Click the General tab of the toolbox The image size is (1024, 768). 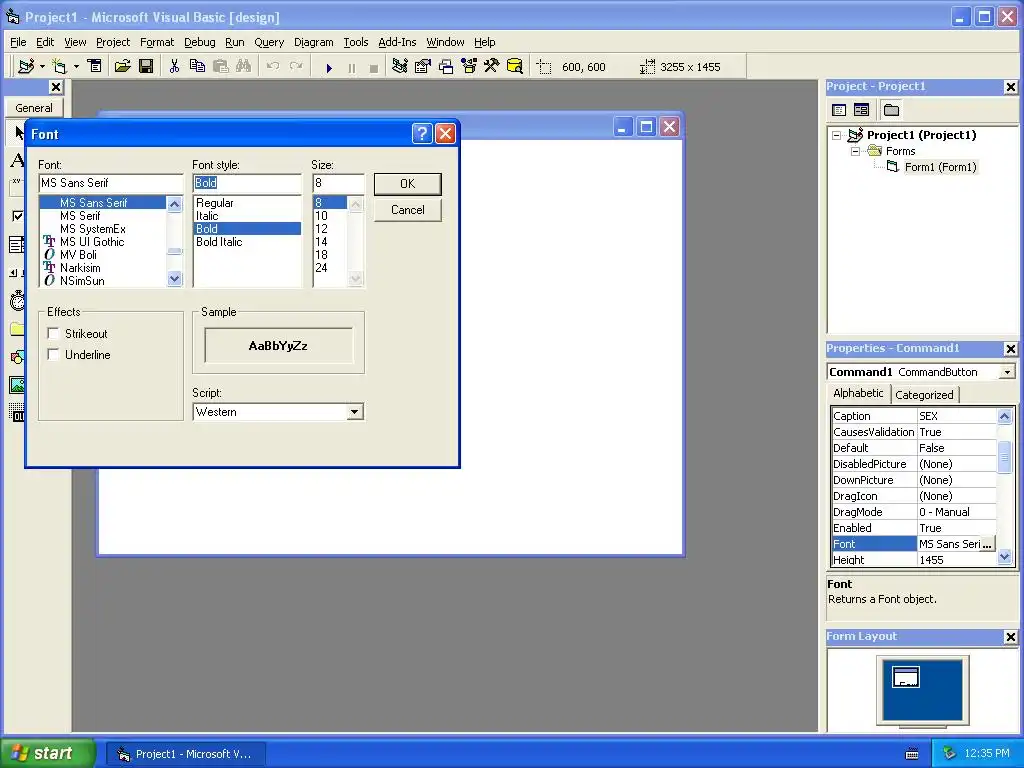(34, 108)
